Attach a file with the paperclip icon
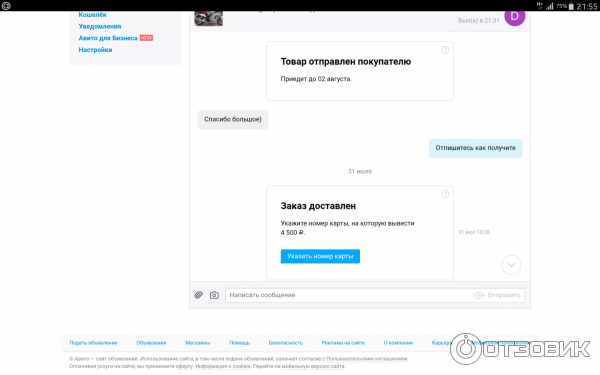This screenshot has width=600, height=375. coord(199,295)
